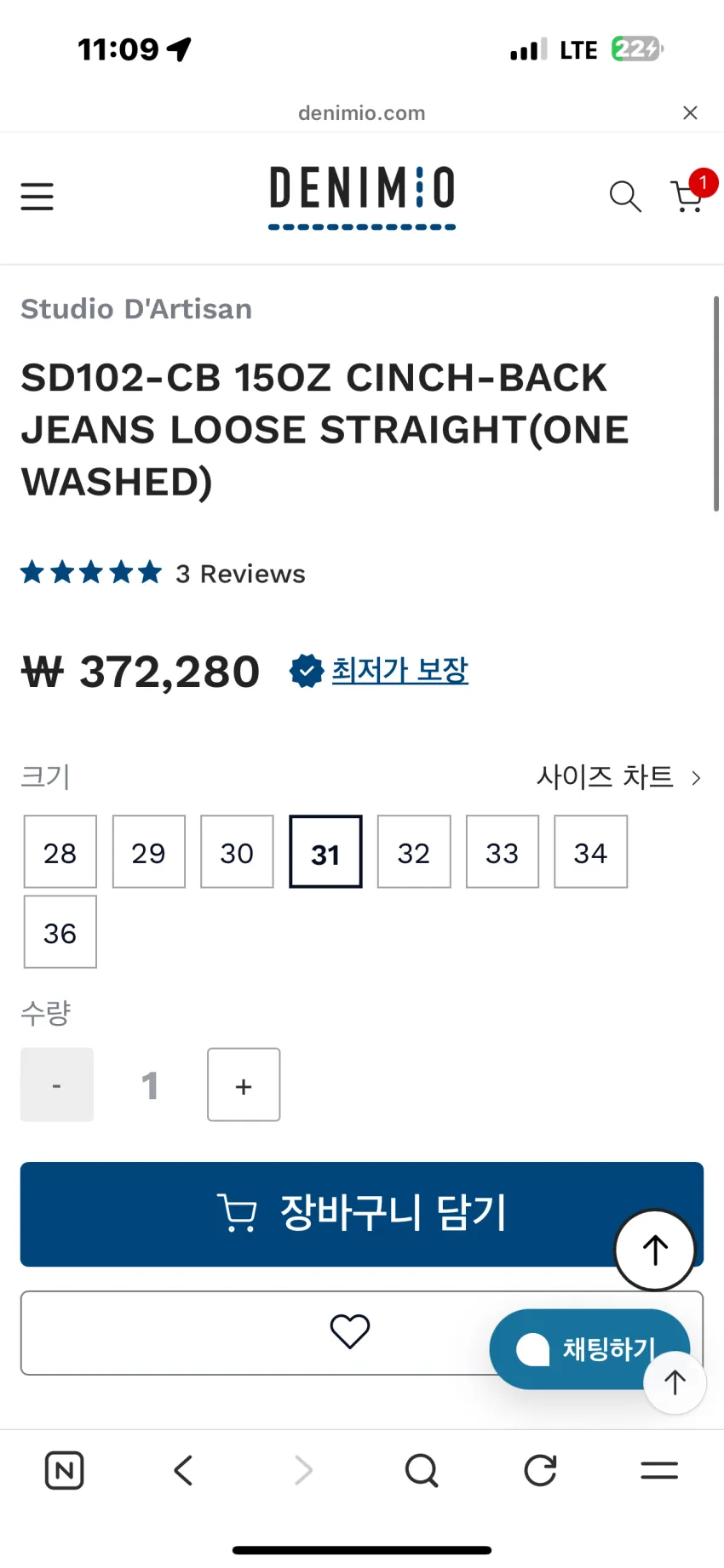Open the site search magnifier icon

click(625, 197)
